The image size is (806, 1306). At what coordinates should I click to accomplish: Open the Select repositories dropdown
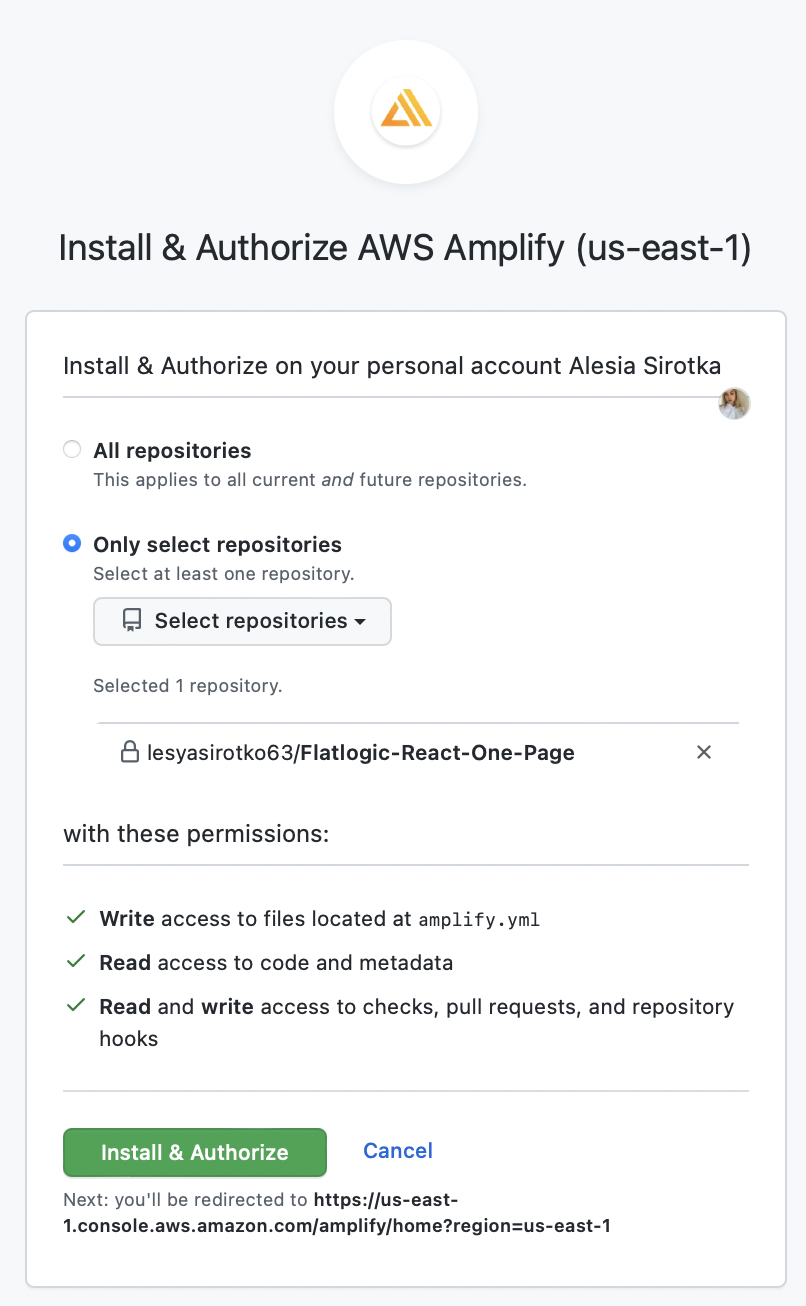242,622
